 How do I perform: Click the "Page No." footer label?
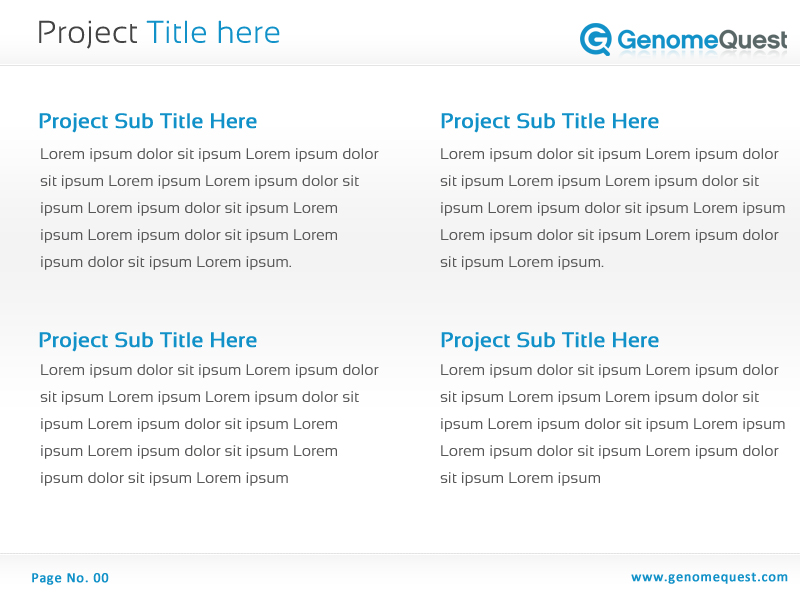point(59,578)
